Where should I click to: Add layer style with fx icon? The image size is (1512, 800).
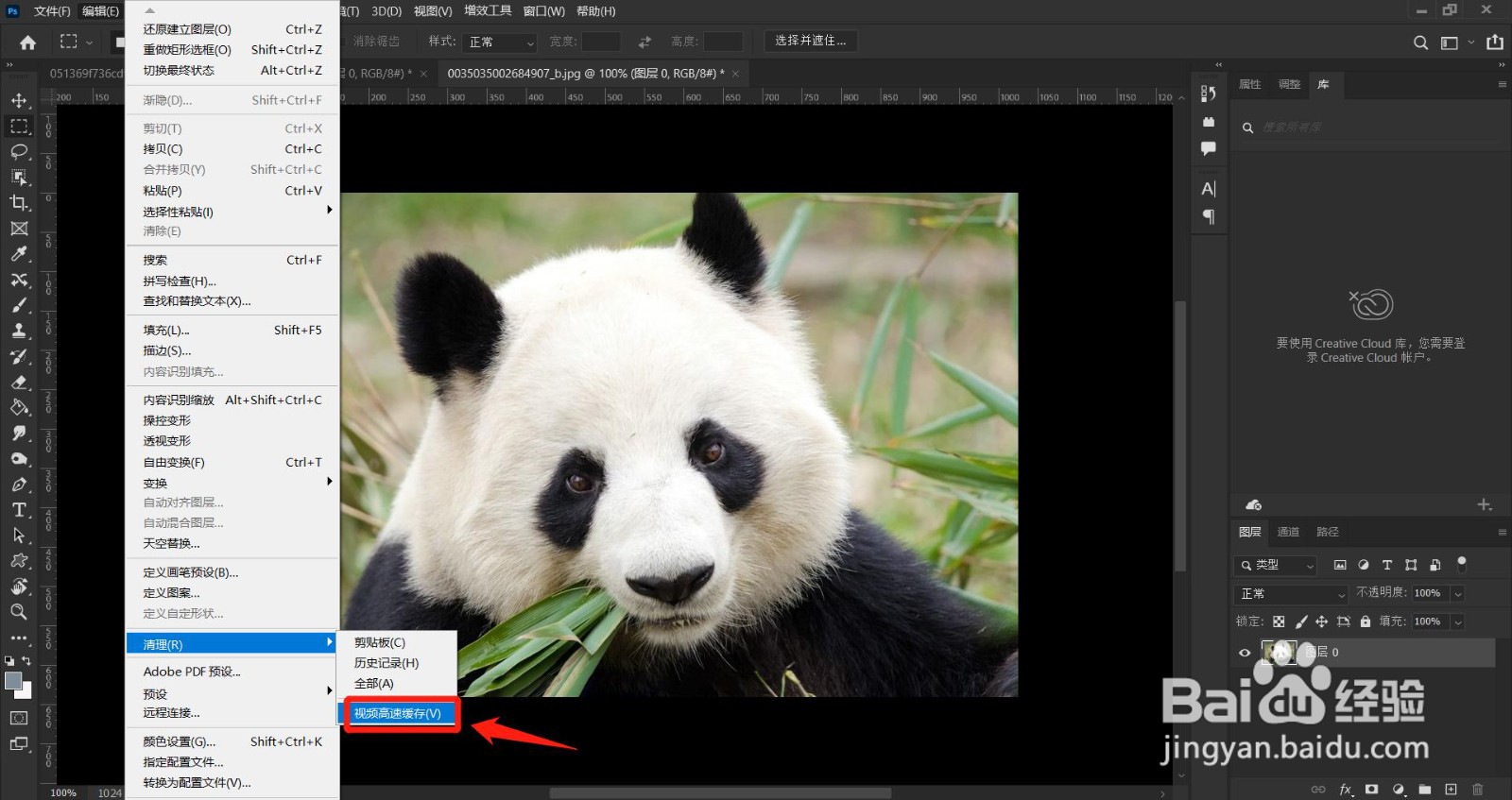[1346, 789]
